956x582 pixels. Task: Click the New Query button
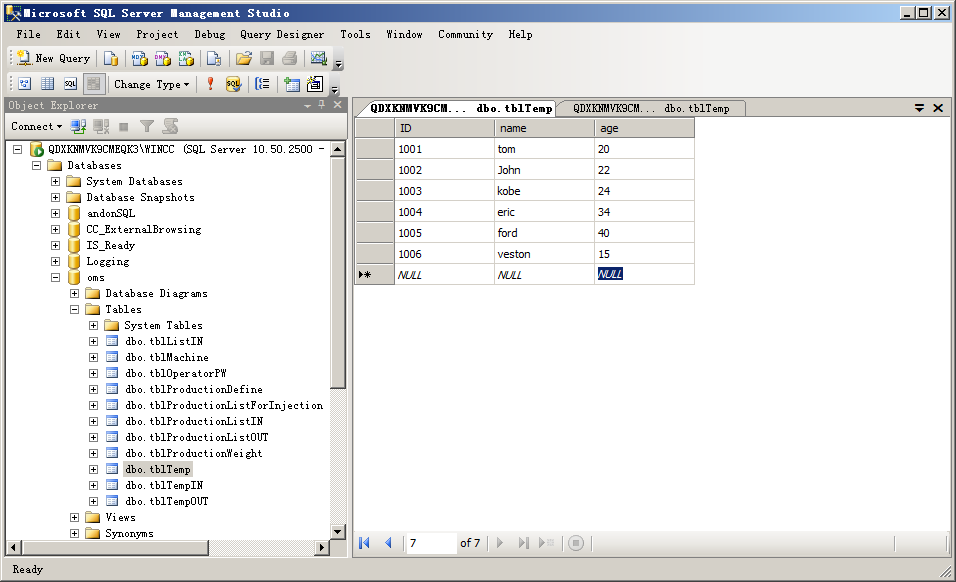click(54, 59)
